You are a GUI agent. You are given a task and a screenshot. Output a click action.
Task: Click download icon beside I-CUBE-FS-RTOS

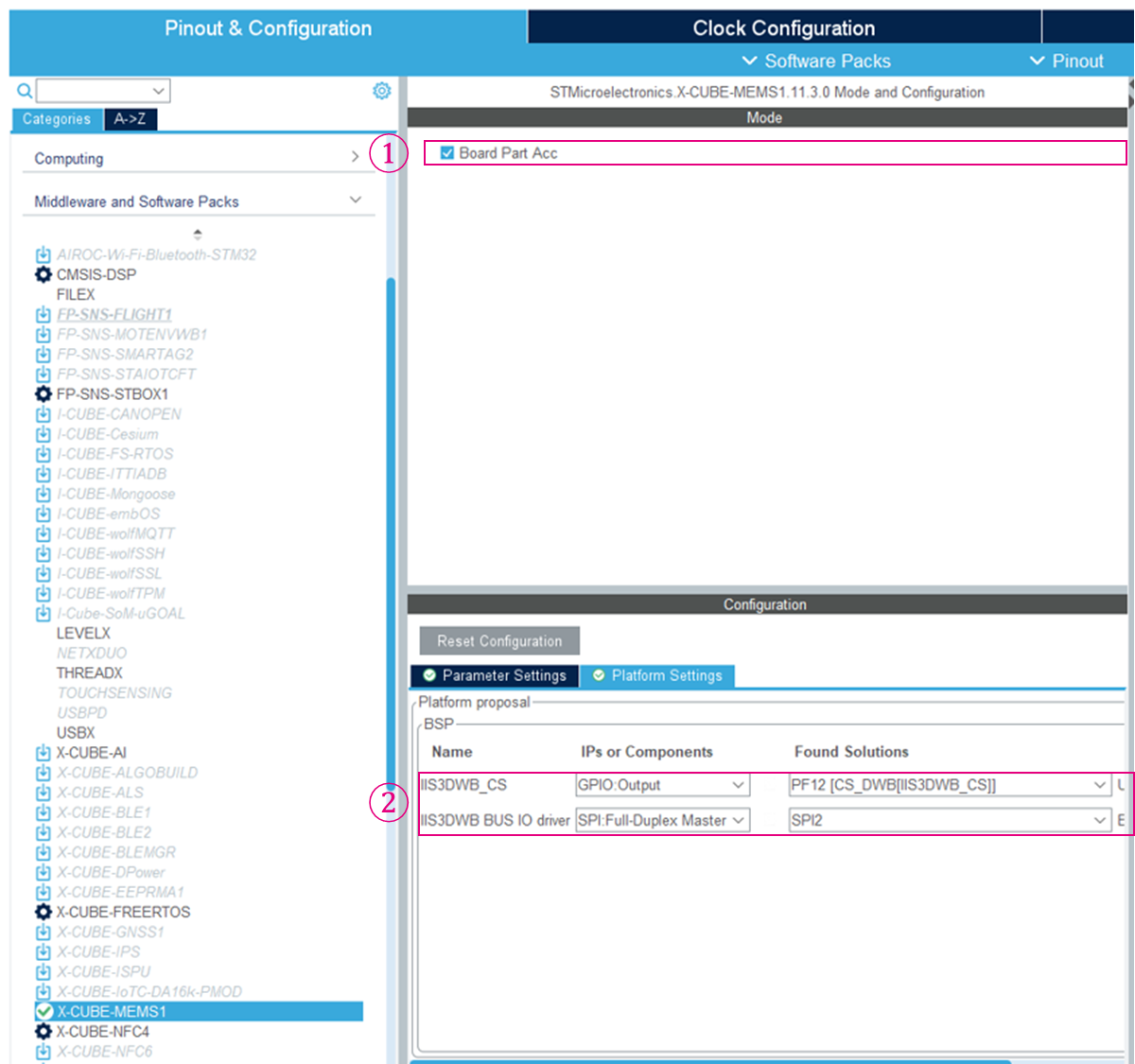coord(43,453)
